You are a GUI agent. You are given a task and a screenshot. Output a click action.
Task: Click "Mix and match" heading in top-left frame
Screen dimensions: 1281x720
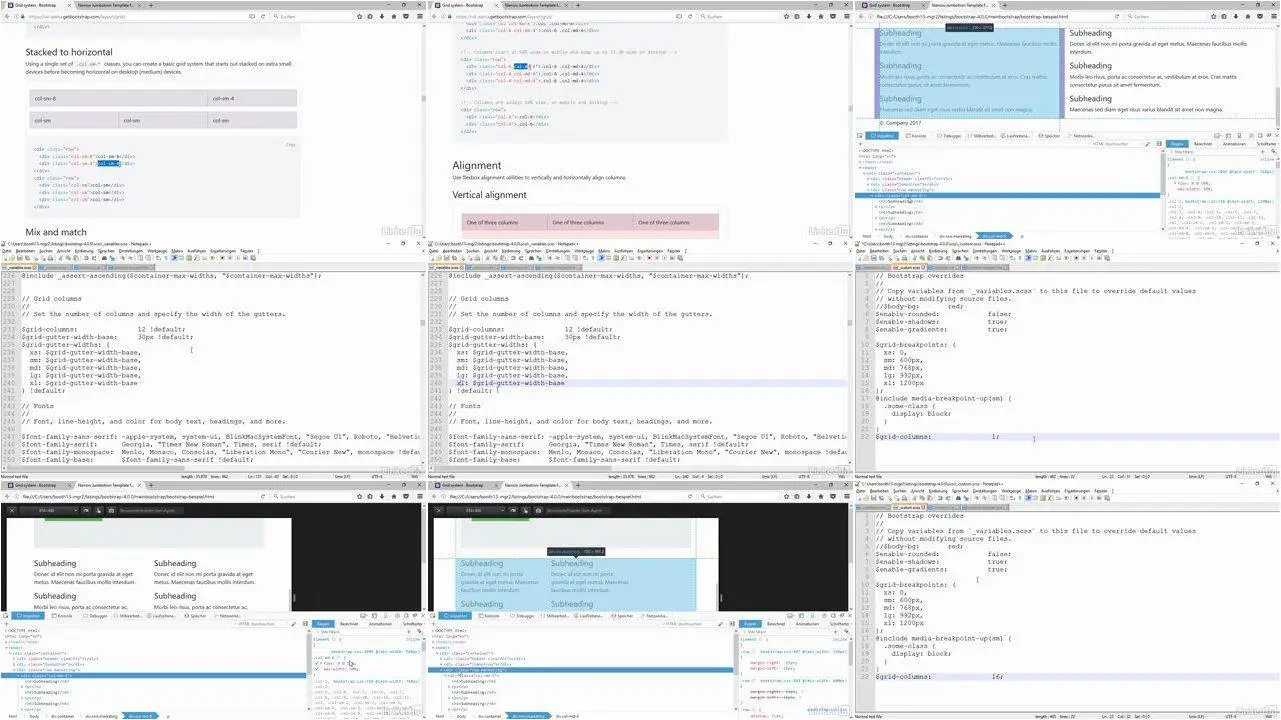[56, 232]
